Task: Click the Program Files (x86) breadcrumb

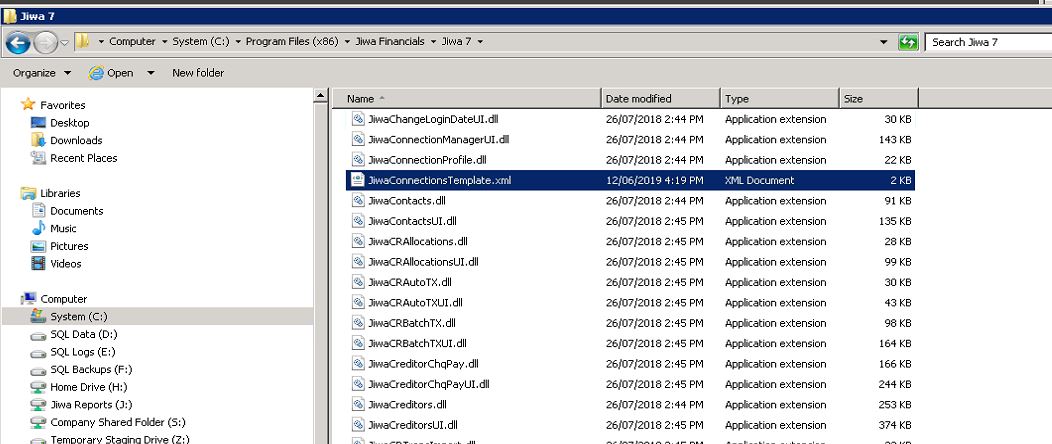Action: (292, 42)
